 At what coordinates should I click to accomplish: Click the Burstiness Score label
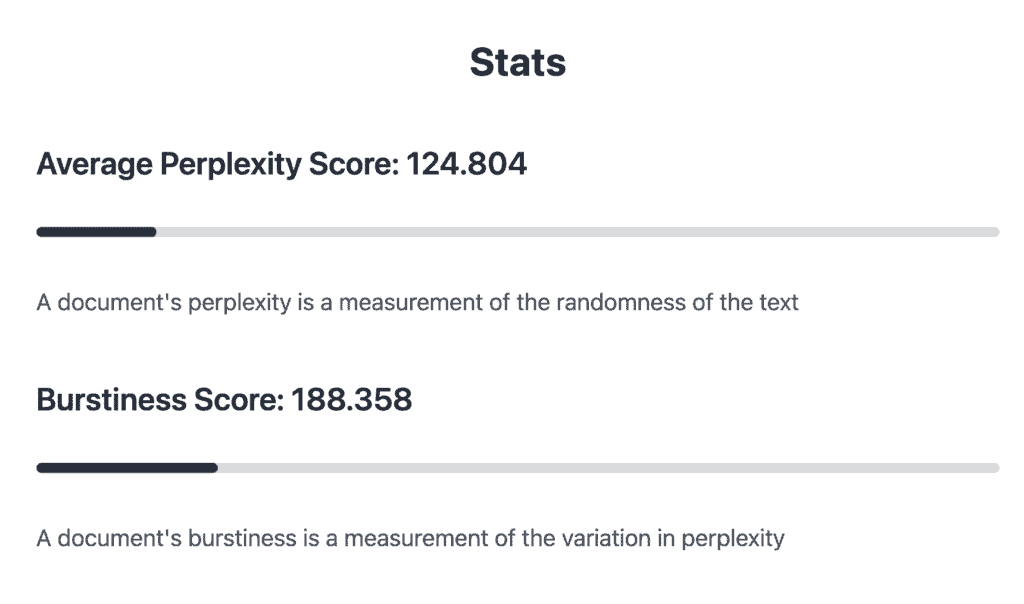(x=158, y=400)
